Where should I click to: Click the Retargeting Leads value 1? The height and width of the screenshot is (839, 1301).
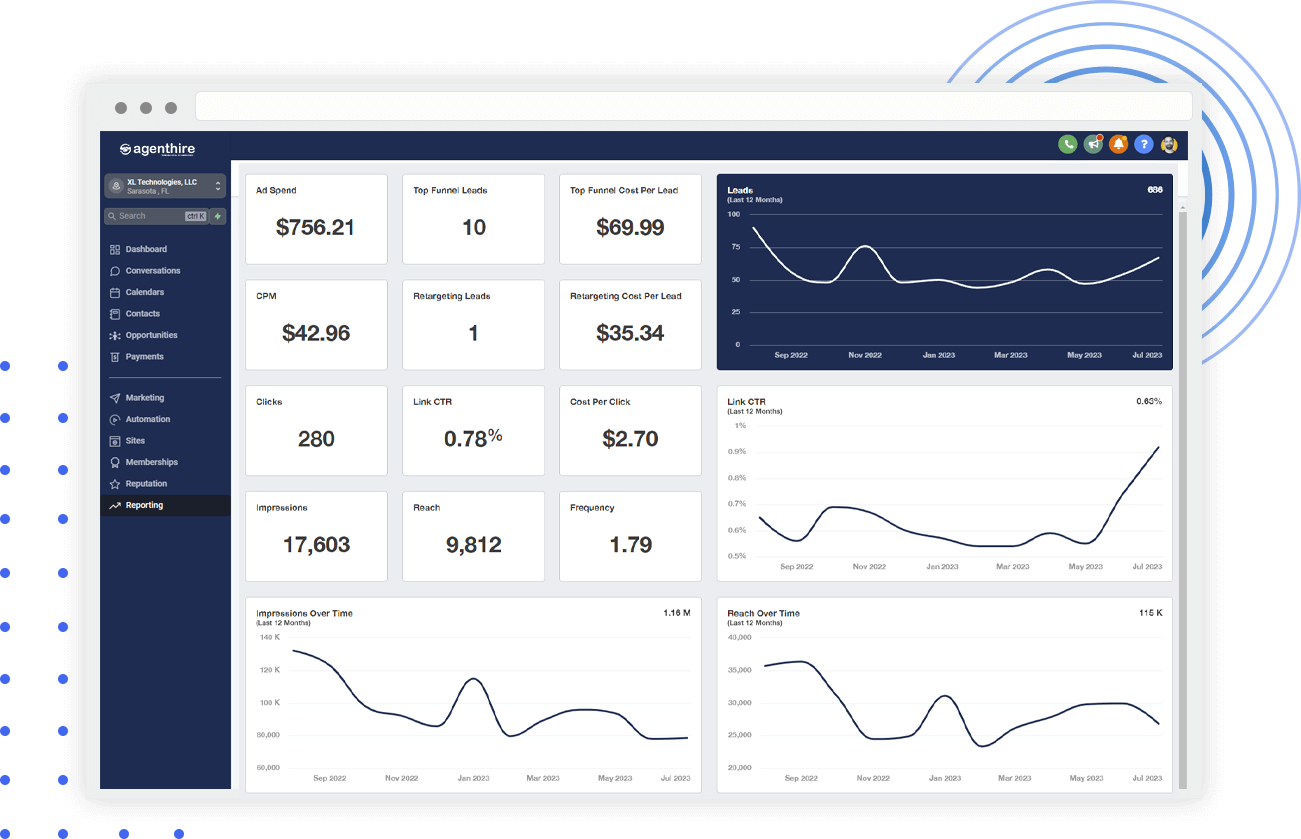473,333
